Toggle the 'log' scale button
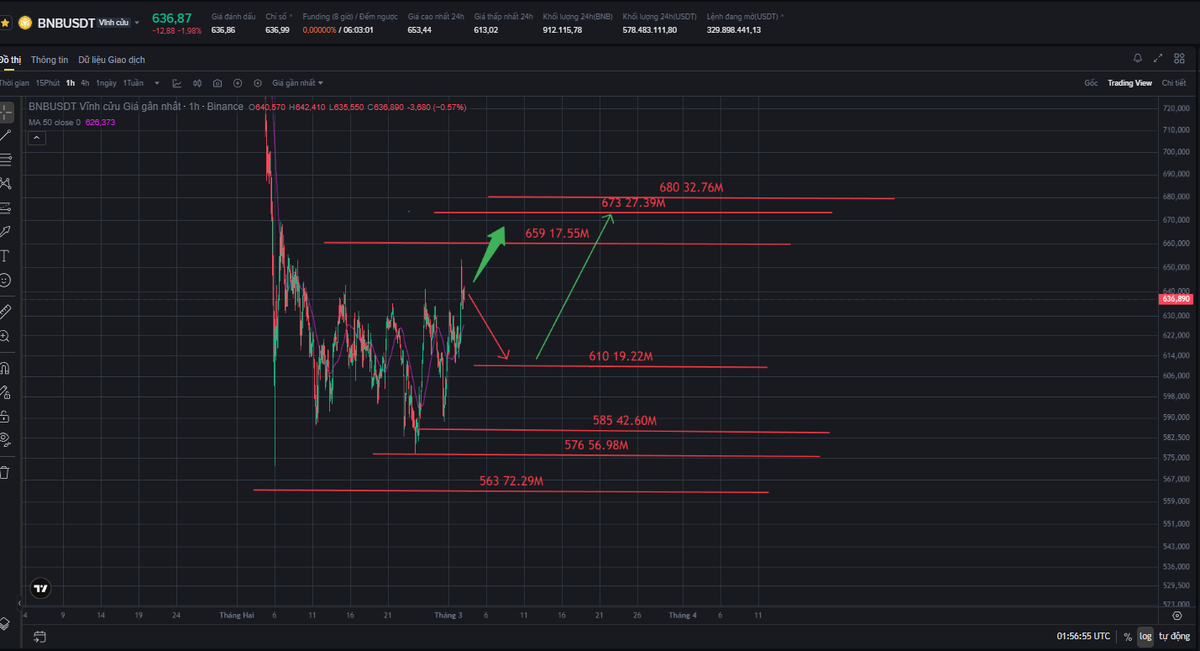1200x651 pixels. click(x=1145, y=636)
